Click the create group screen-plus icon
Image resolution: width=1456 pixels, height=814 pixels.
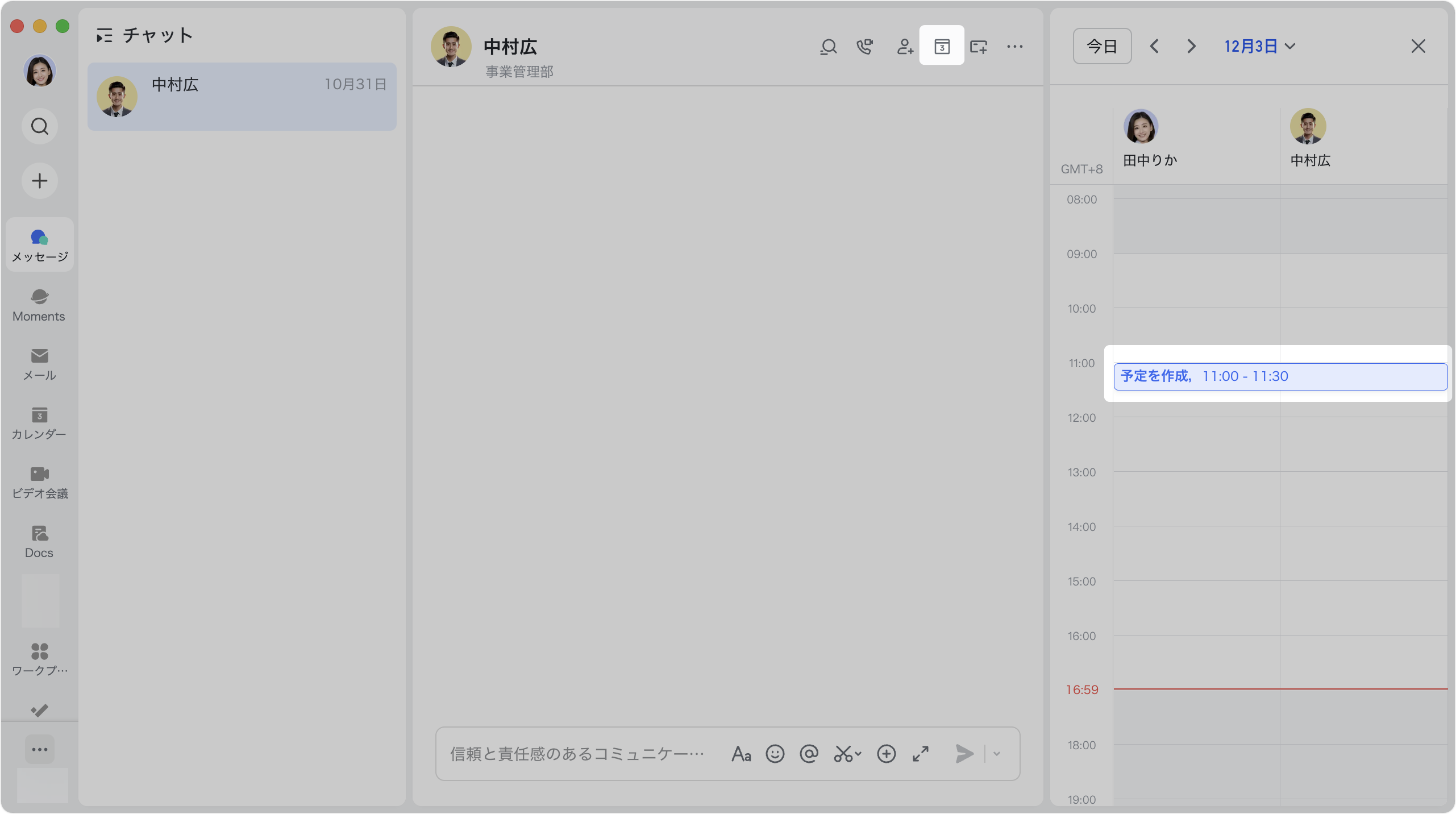978,46
